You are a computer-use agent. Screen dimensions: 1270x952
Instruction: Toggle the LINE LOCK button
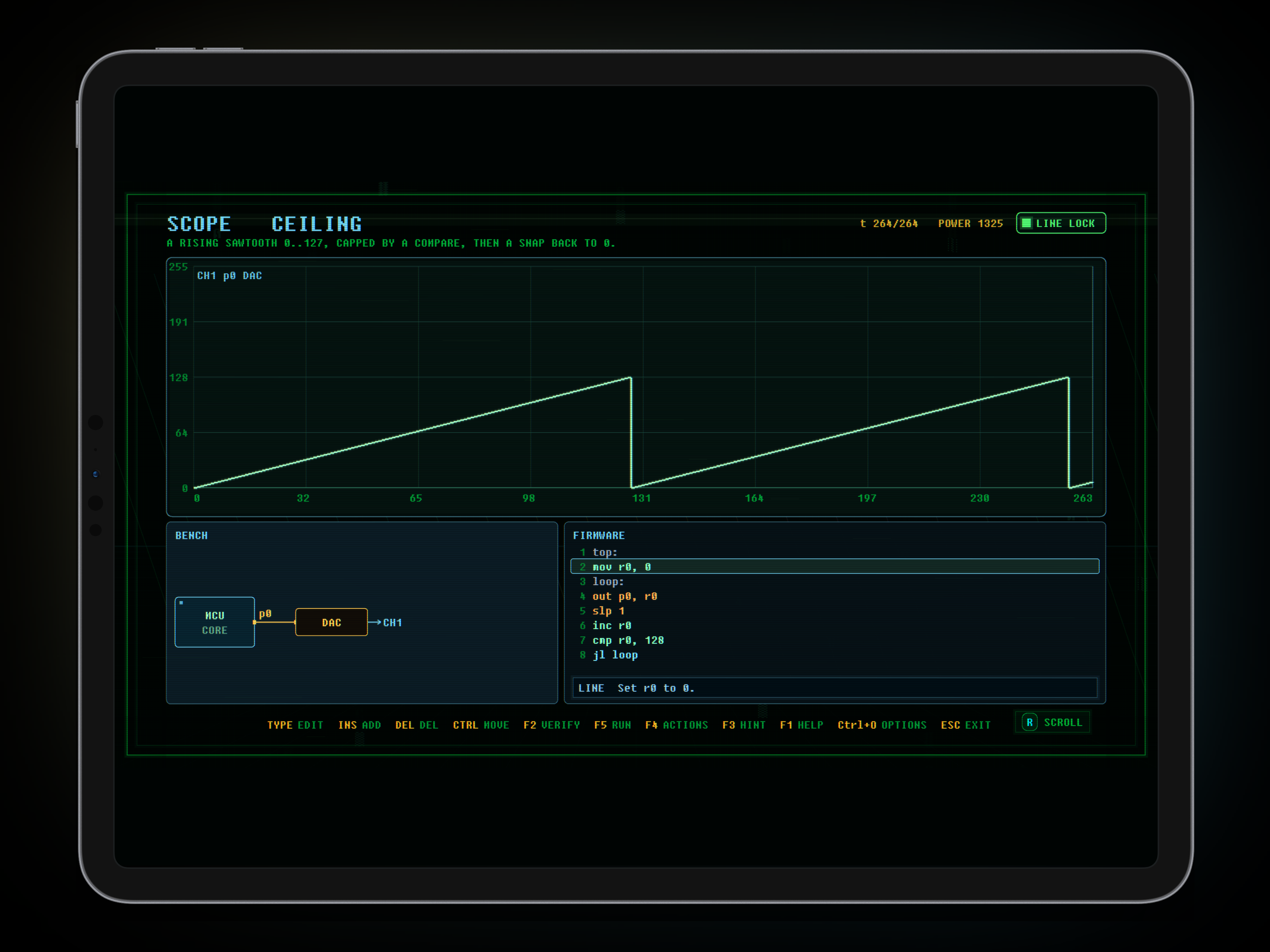click(1060, 223)
